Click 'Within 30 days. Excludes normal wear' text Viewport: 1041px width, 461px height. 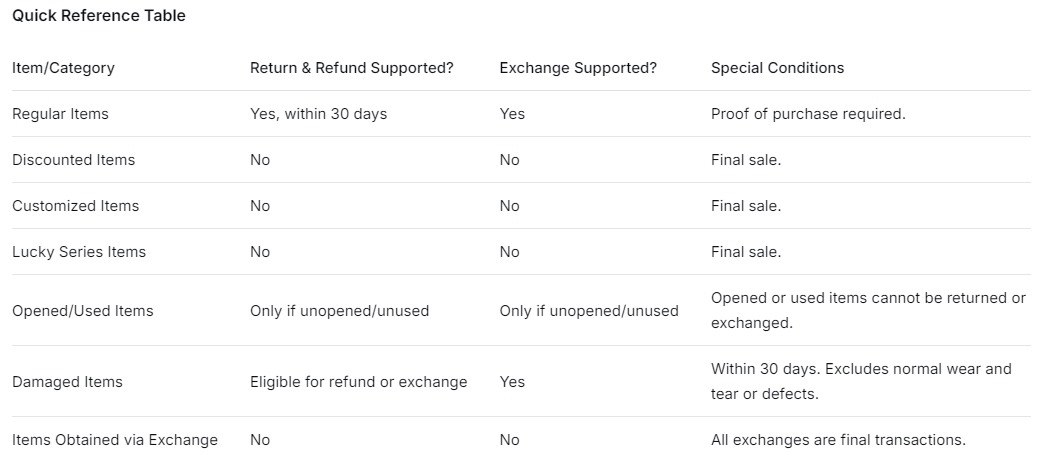point(861,369)
